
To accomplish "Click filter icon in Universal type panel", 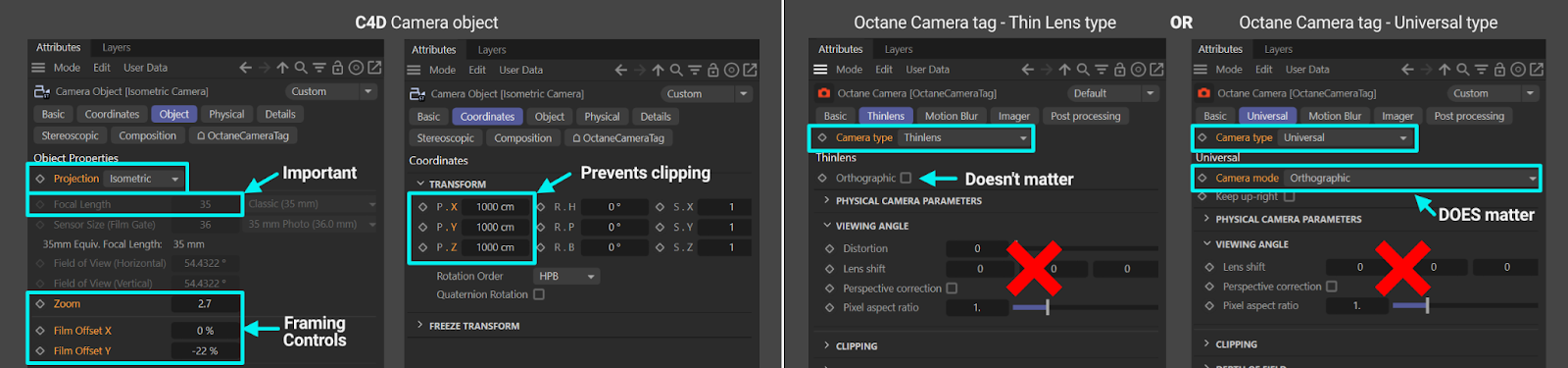I will click(x=1481, y=70).
